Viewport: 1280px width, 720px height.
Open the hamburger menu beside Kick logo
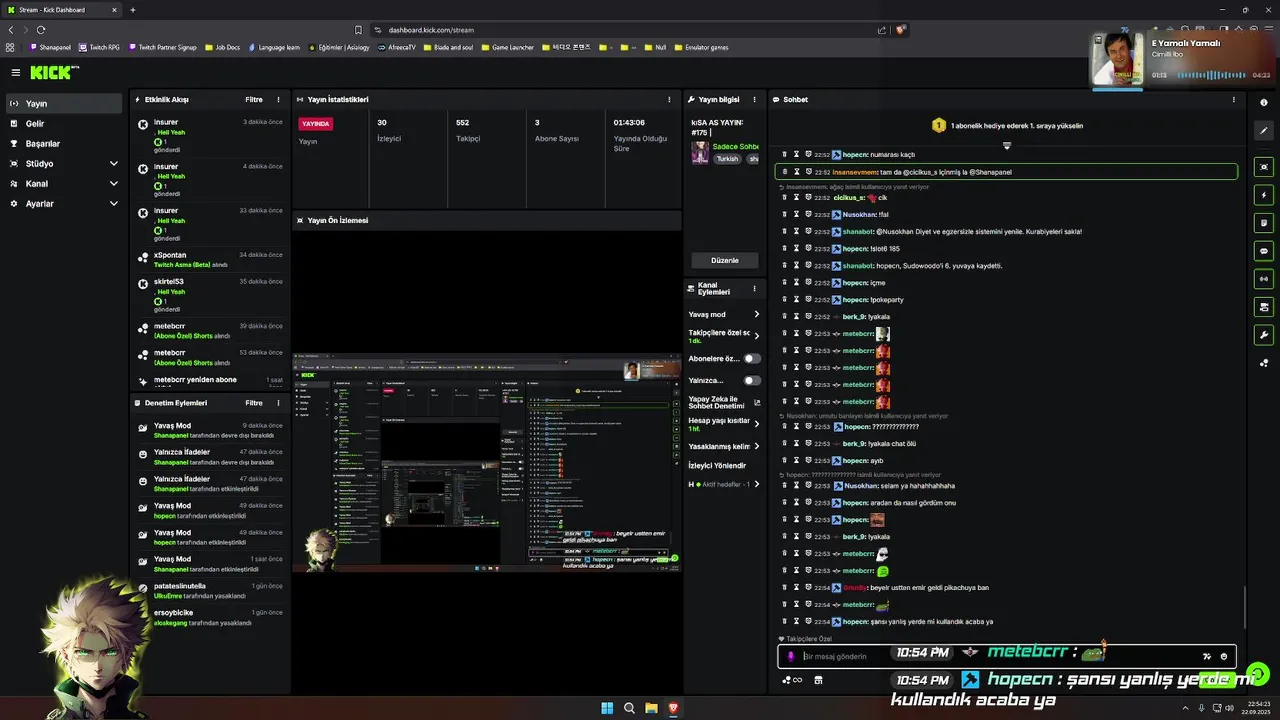coord(16,72)
